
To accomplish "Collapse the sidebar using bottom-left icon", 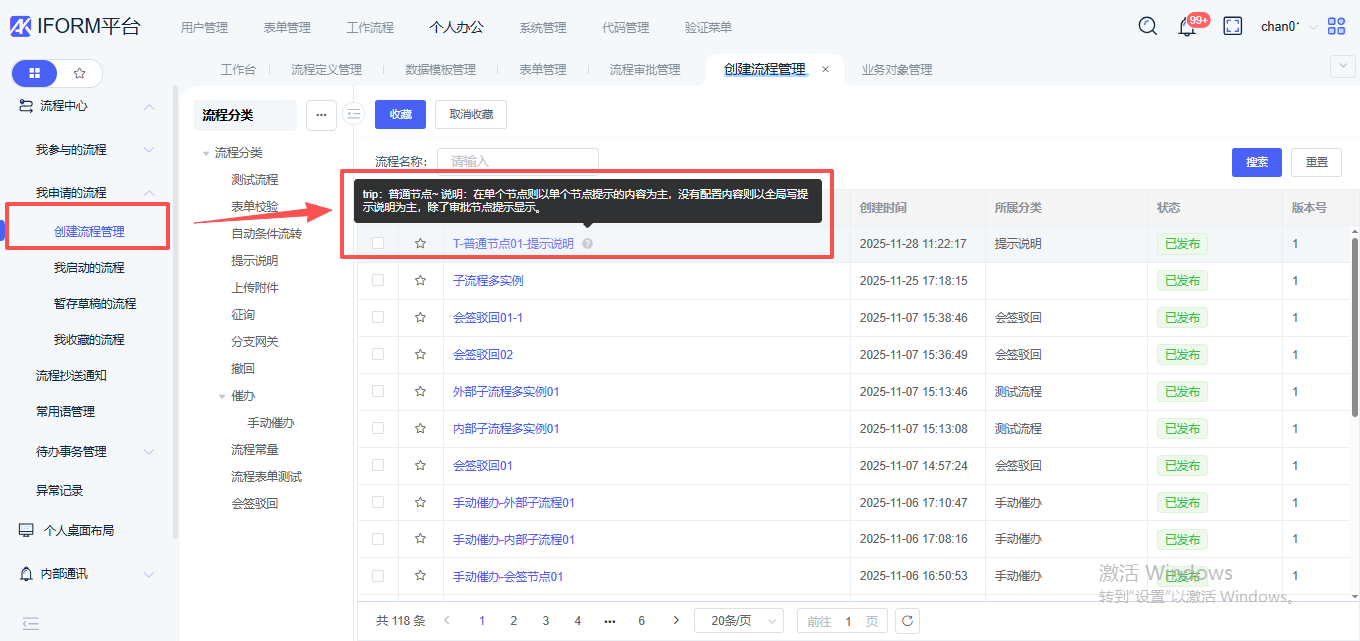I will 30,624.
